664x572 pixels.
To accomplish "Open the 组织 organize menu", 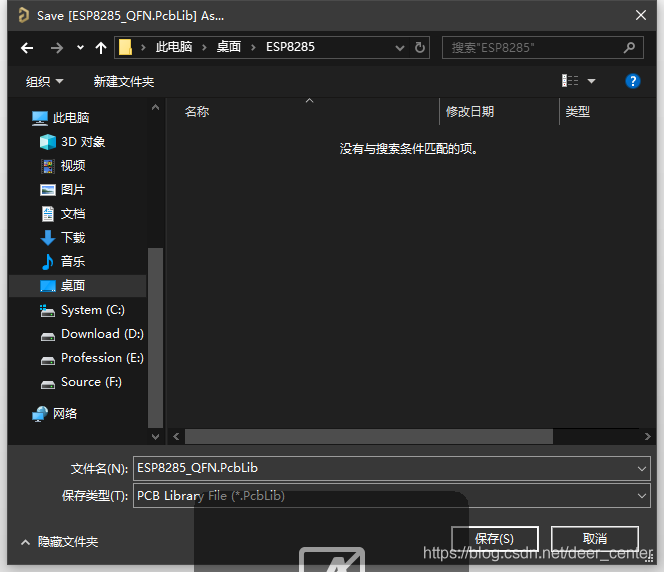I will [x=44, y=81].
